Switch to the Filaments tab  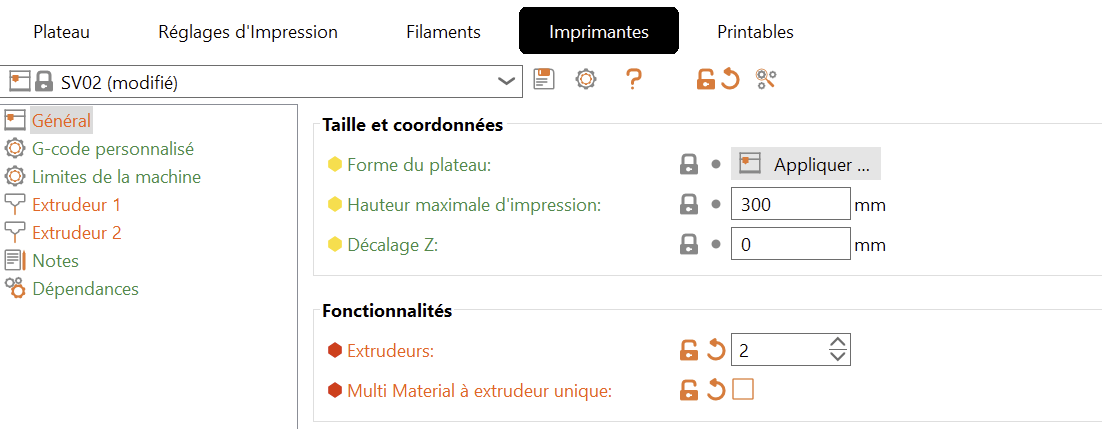(443, 32)
